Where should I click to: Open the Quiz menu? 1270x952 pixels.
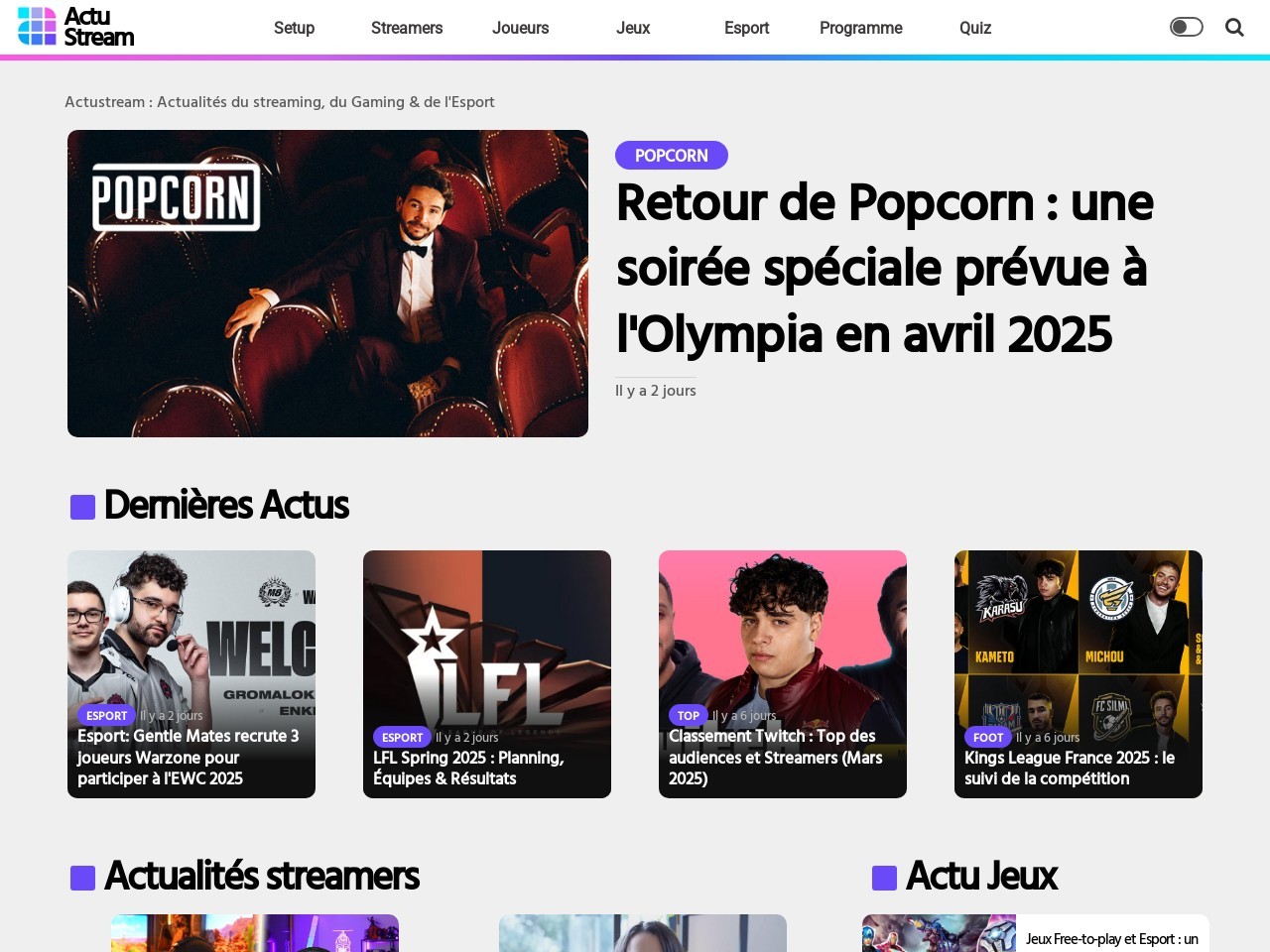point(974,28)
